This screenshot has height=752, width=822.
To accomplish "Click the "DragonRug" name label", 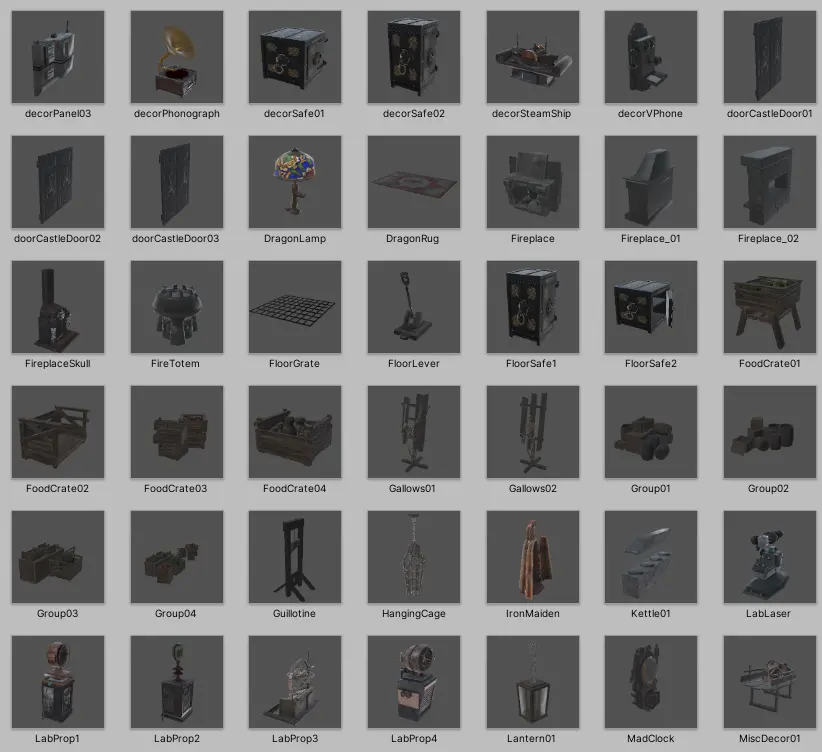I will click(x=412, y=239).
